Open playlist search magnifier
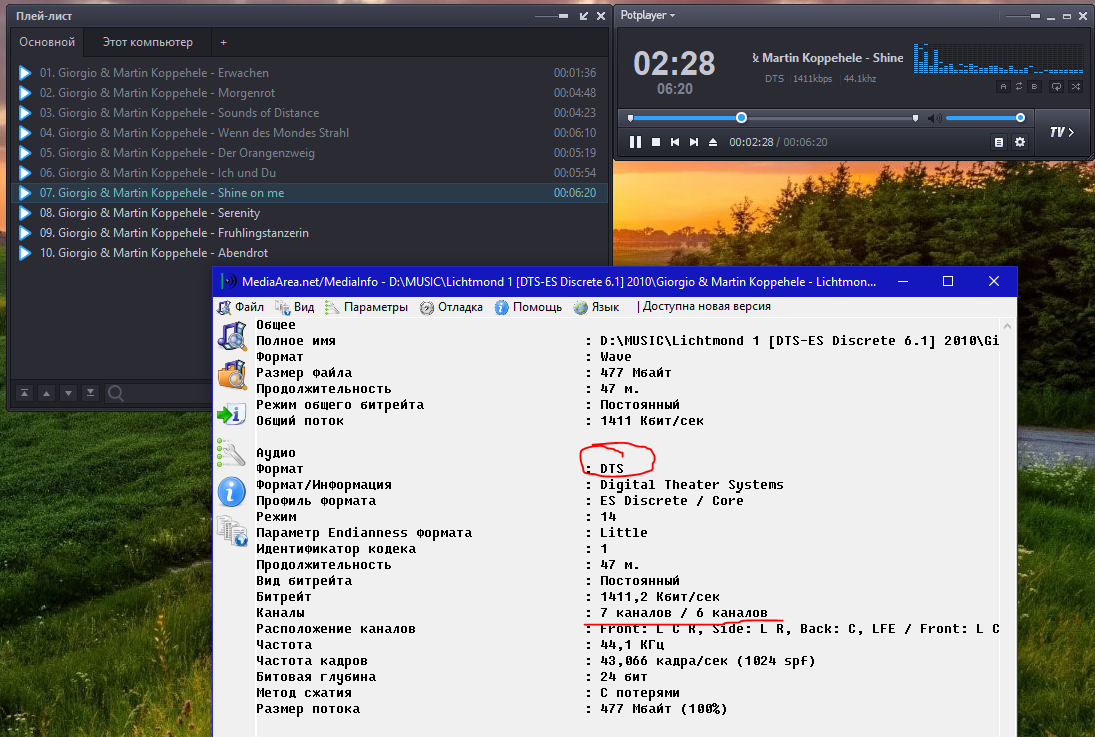1095x737 pixels. (x=116, y=393)
